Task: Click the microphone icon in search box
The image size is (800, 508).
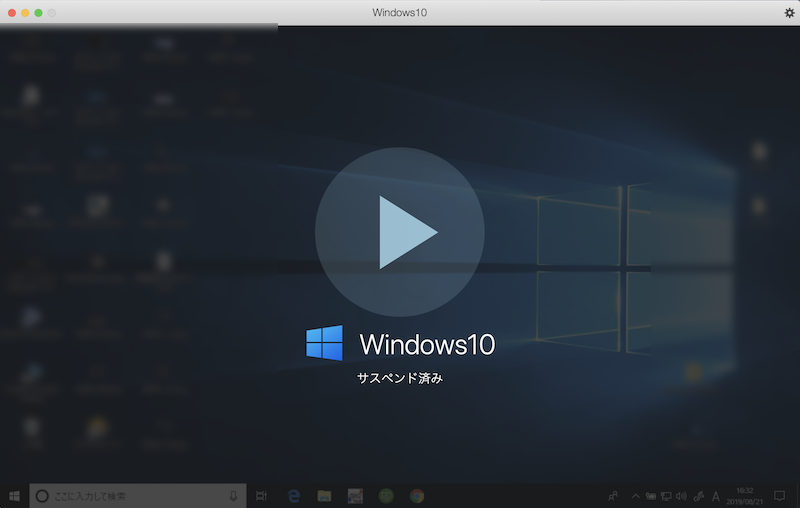Action: click(233, 495)
